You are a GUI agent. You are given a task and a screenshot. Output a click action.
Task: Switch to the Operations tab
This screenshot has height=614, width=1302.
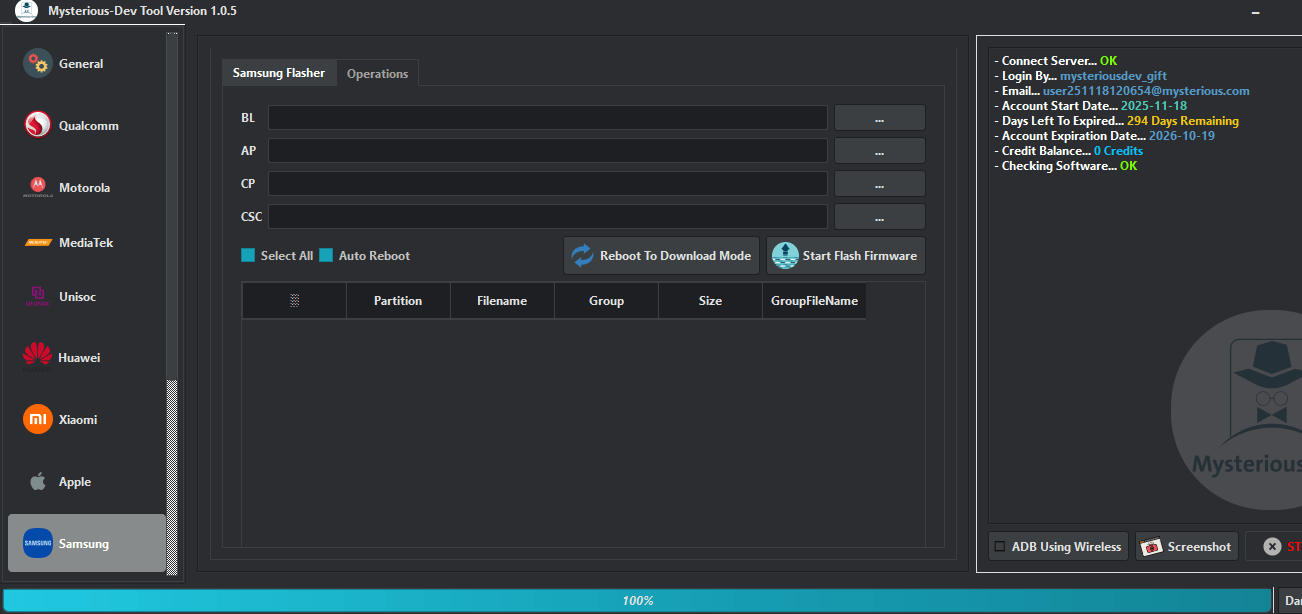coord(377,72)
